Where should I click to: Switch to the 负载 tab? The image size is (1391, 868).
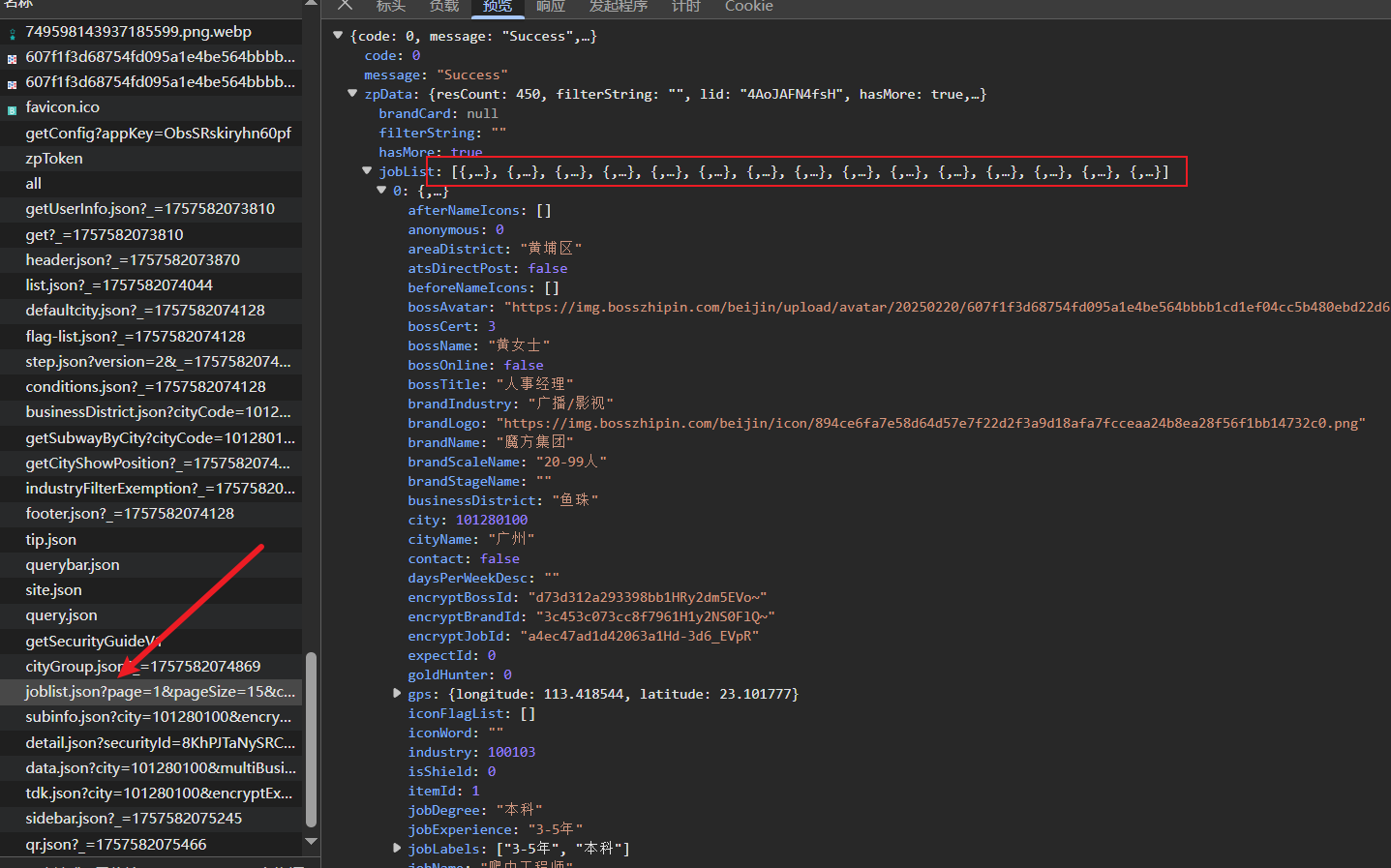click(x=444, y=7)
